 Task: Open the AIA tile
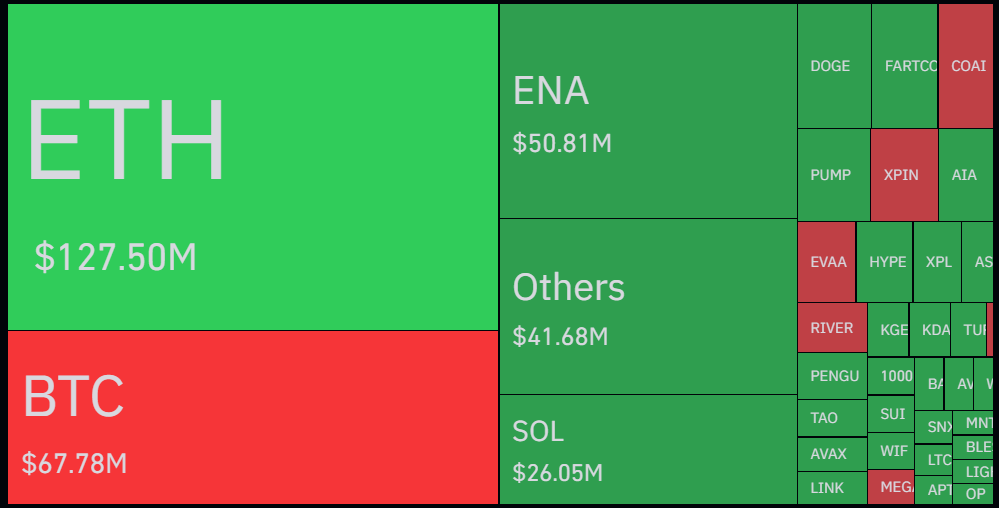point(965,175)
